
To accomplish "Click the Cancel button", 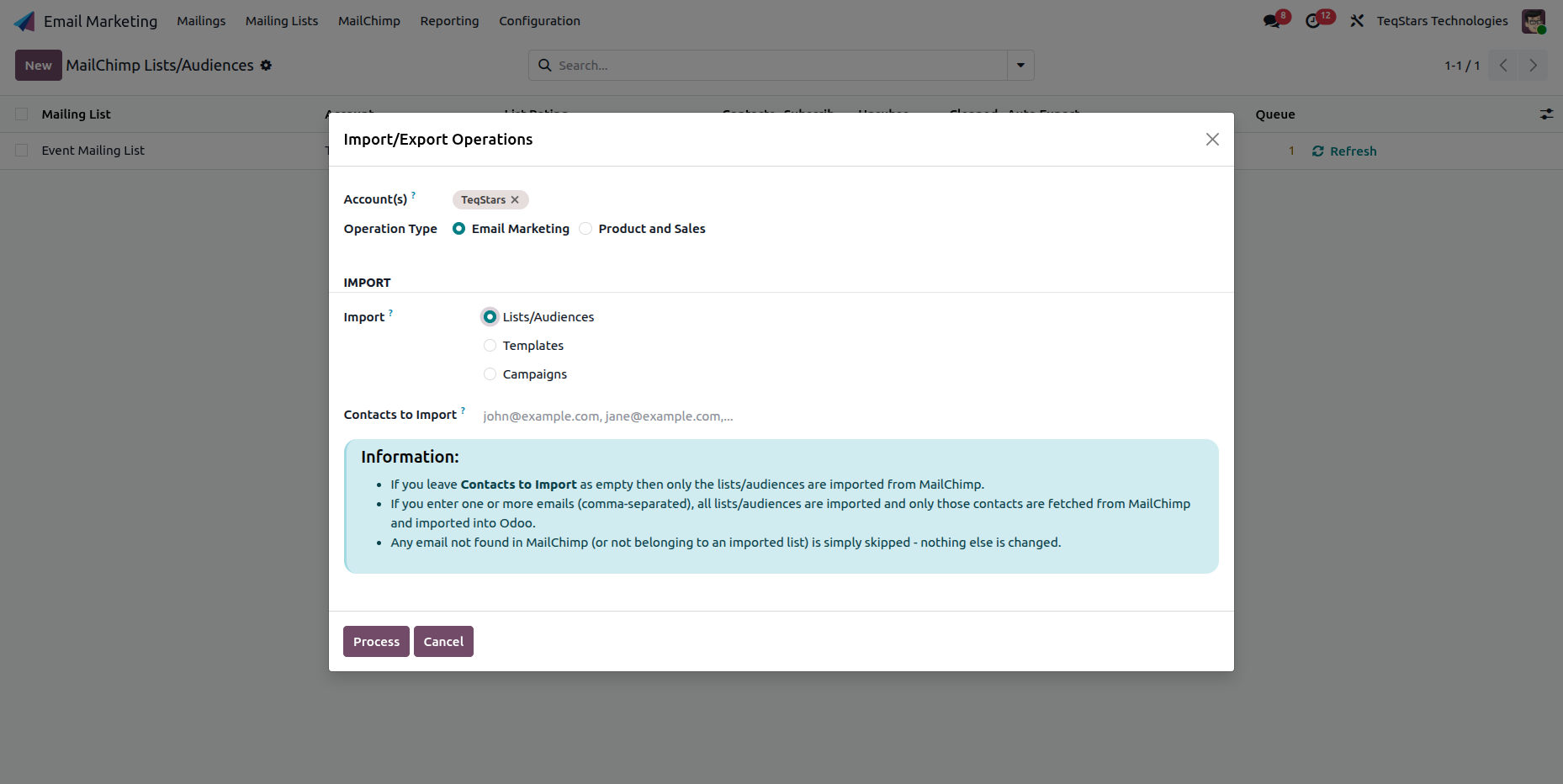I will [443, 642].
